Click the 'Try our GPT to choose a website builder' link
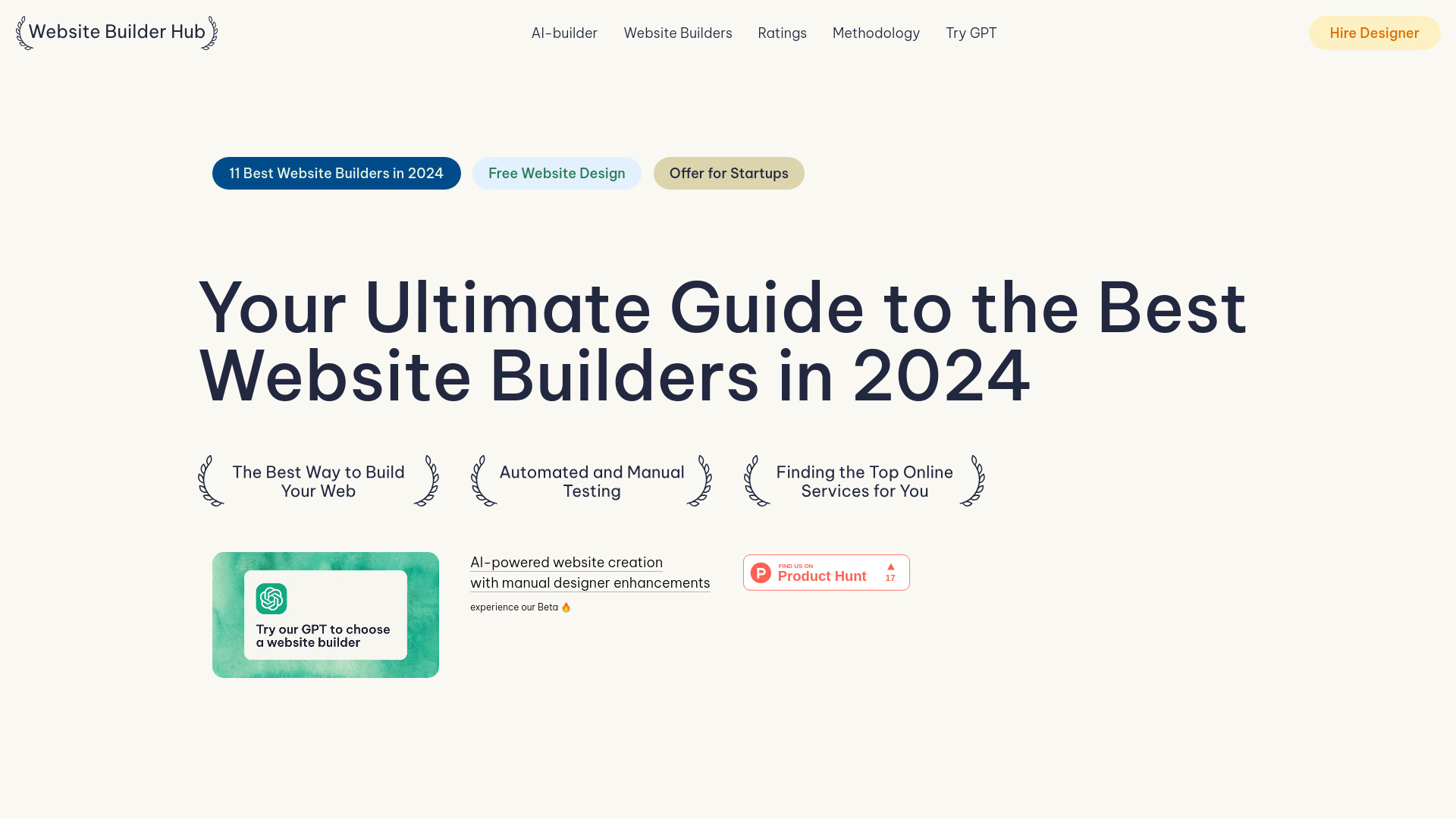Image resolution: width=1456 pixels, height=819 pixels. (326, 615)
